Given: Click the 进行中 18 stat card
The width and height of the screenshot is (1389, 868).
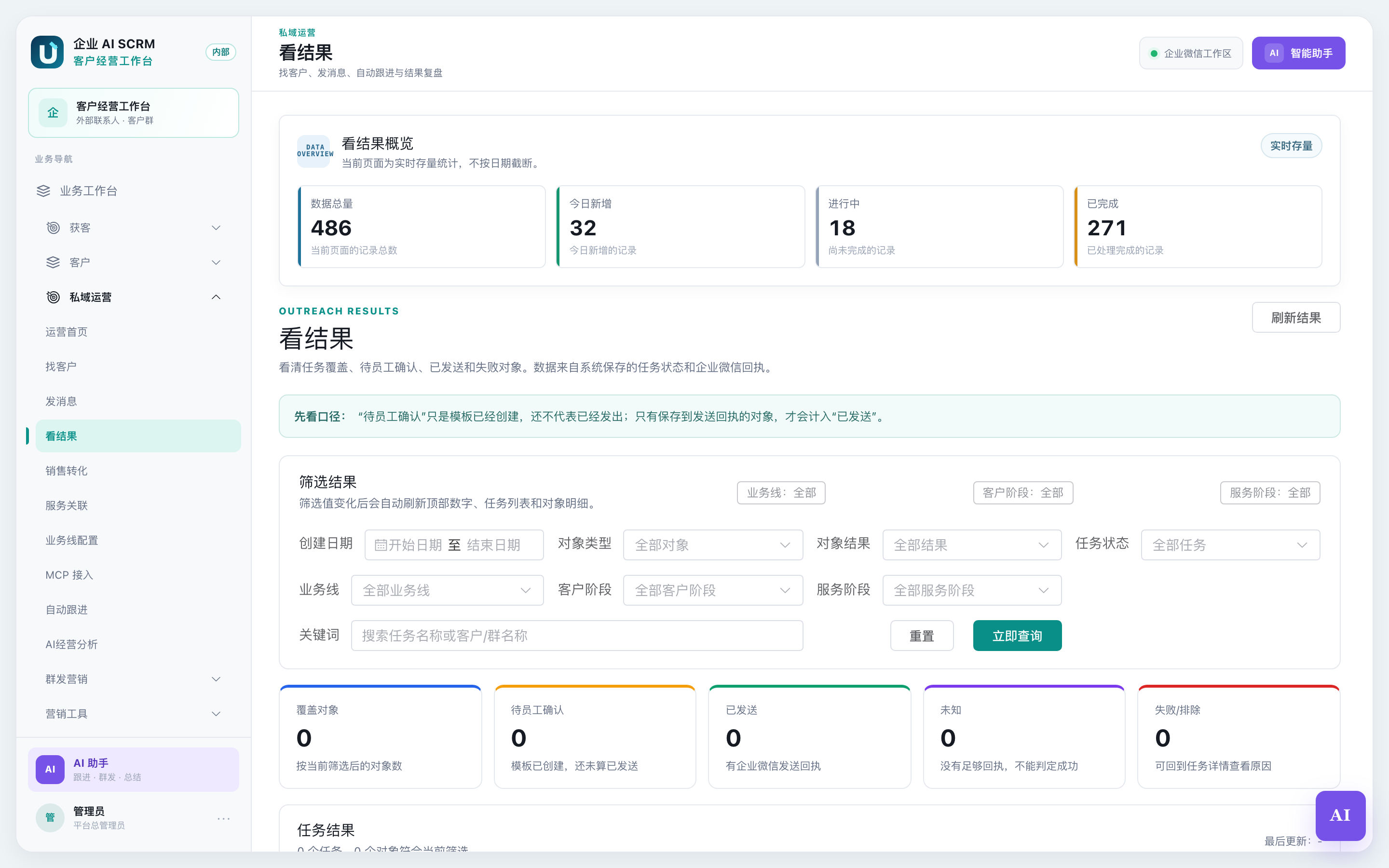Looking at the screenshot, I should pos(939,226).
